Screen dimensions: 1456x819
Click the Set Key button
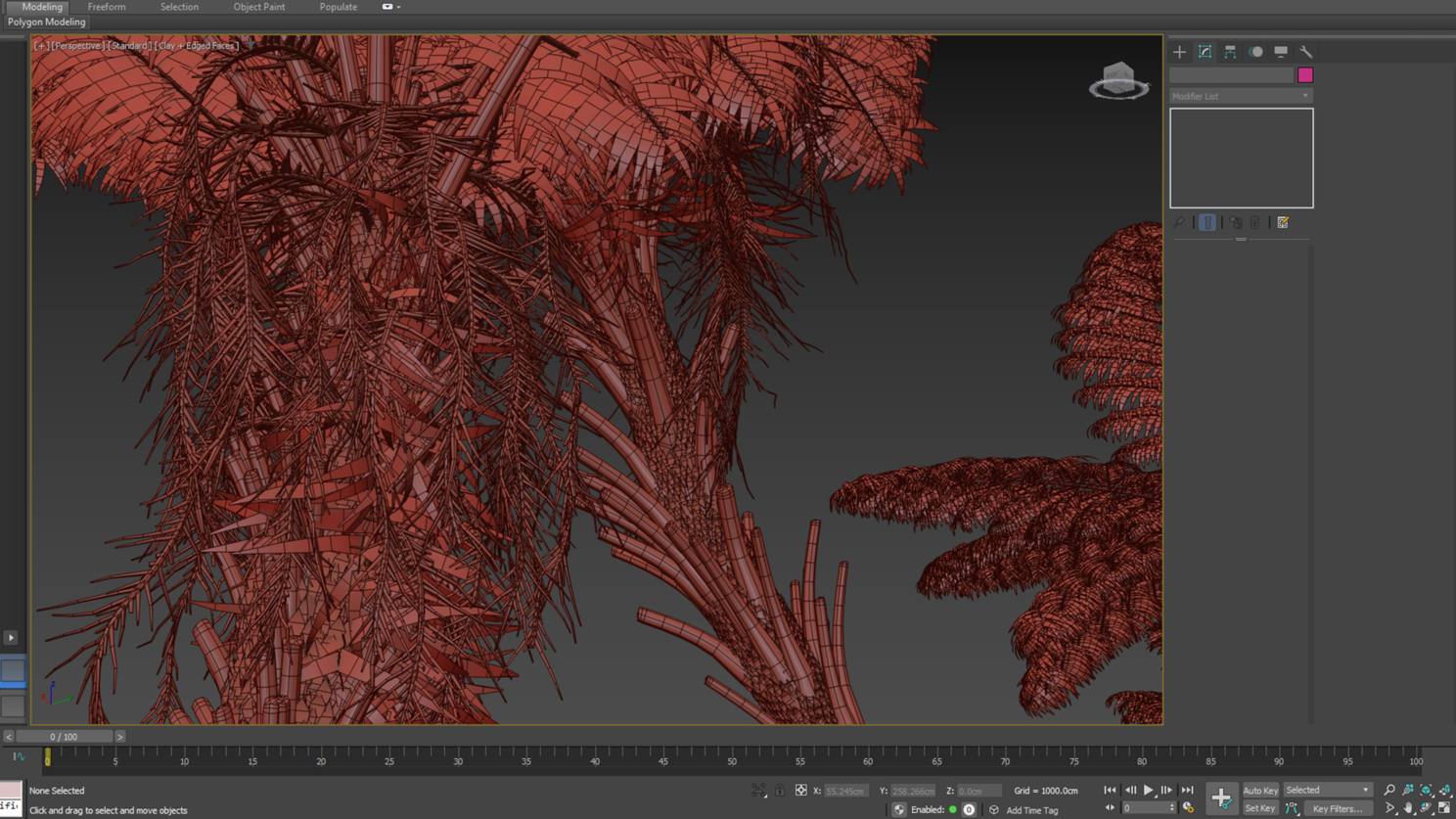point(1259,809)
